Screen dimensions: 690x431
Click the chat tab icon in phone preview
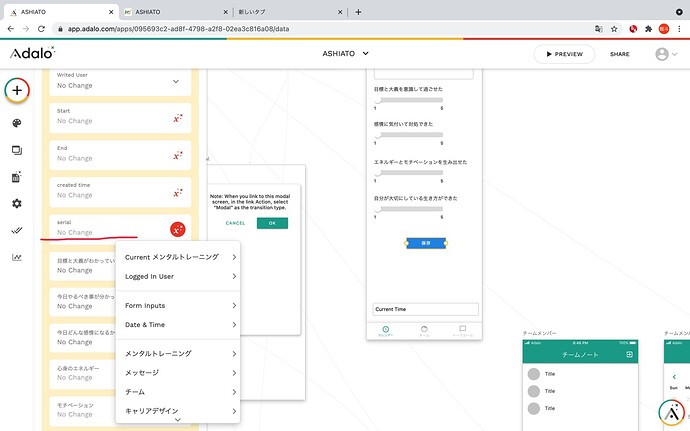coord(462,331)
